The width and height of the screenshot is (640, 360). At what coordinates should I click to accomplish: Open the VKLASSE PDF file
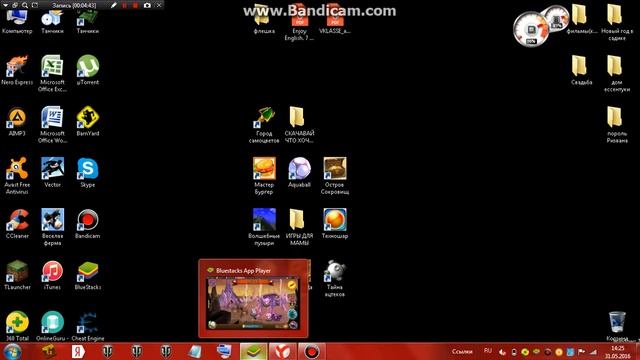click(335, 20)
